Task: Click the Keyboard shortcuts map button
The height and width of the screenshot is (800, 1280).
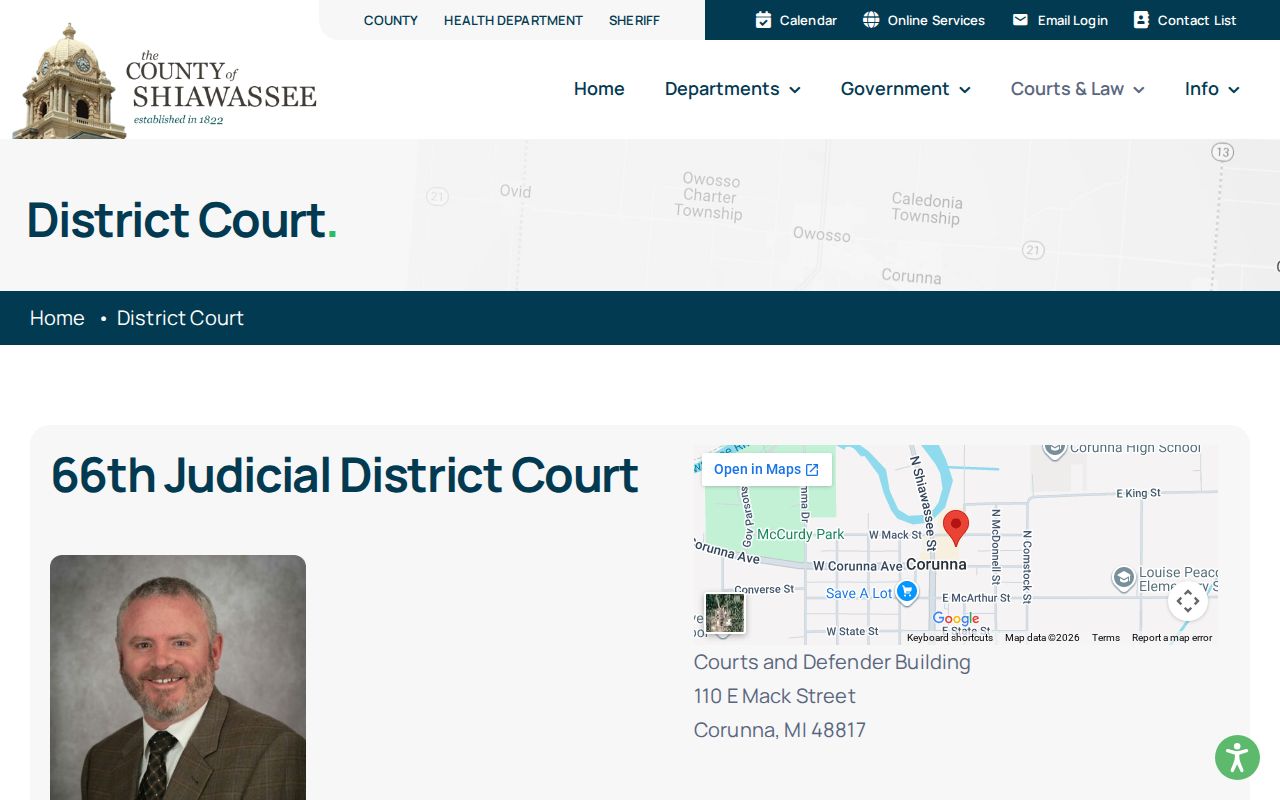Action: pyautogui.click(x=950, y=638)
